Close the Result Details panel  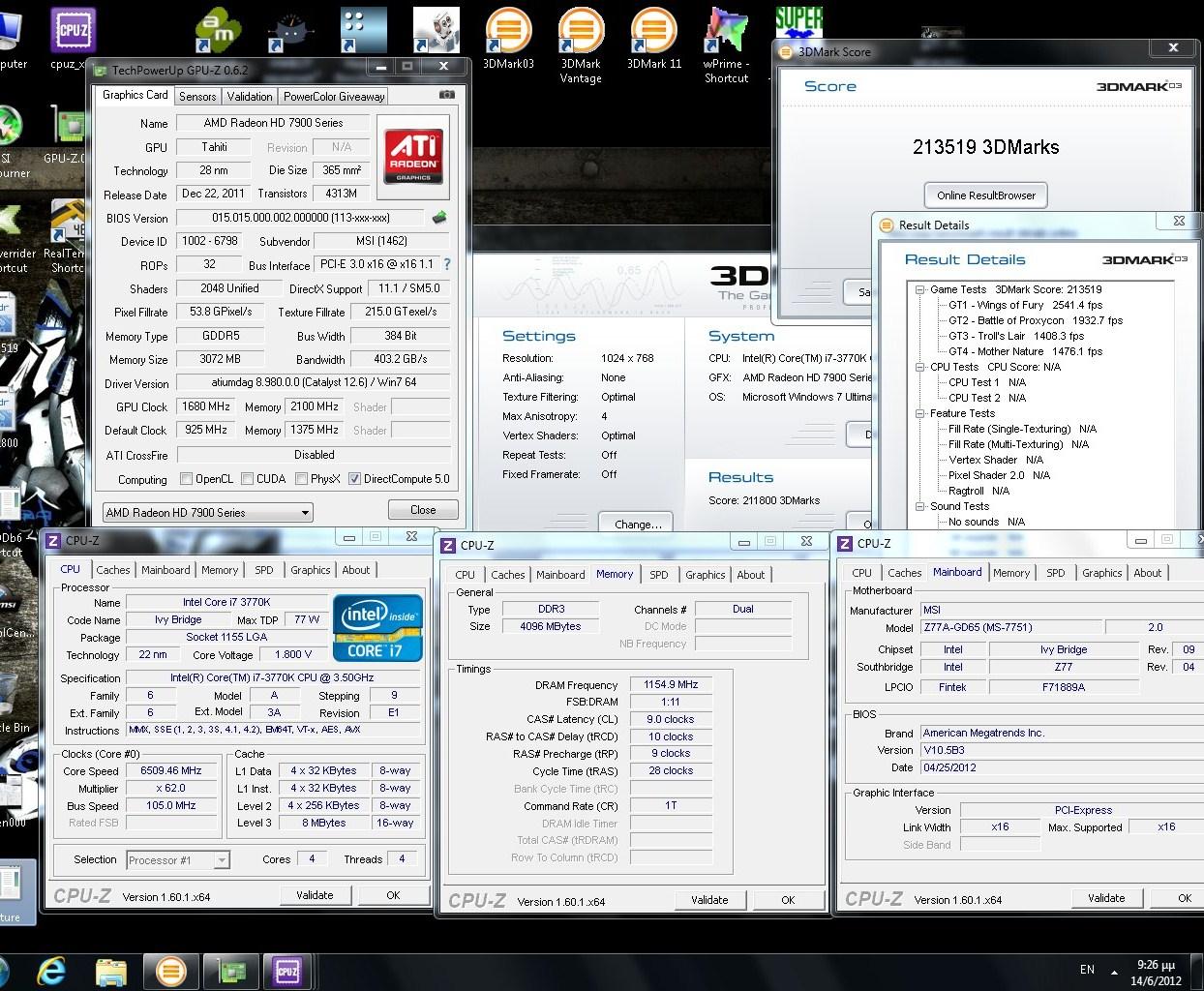(1178, 222)
